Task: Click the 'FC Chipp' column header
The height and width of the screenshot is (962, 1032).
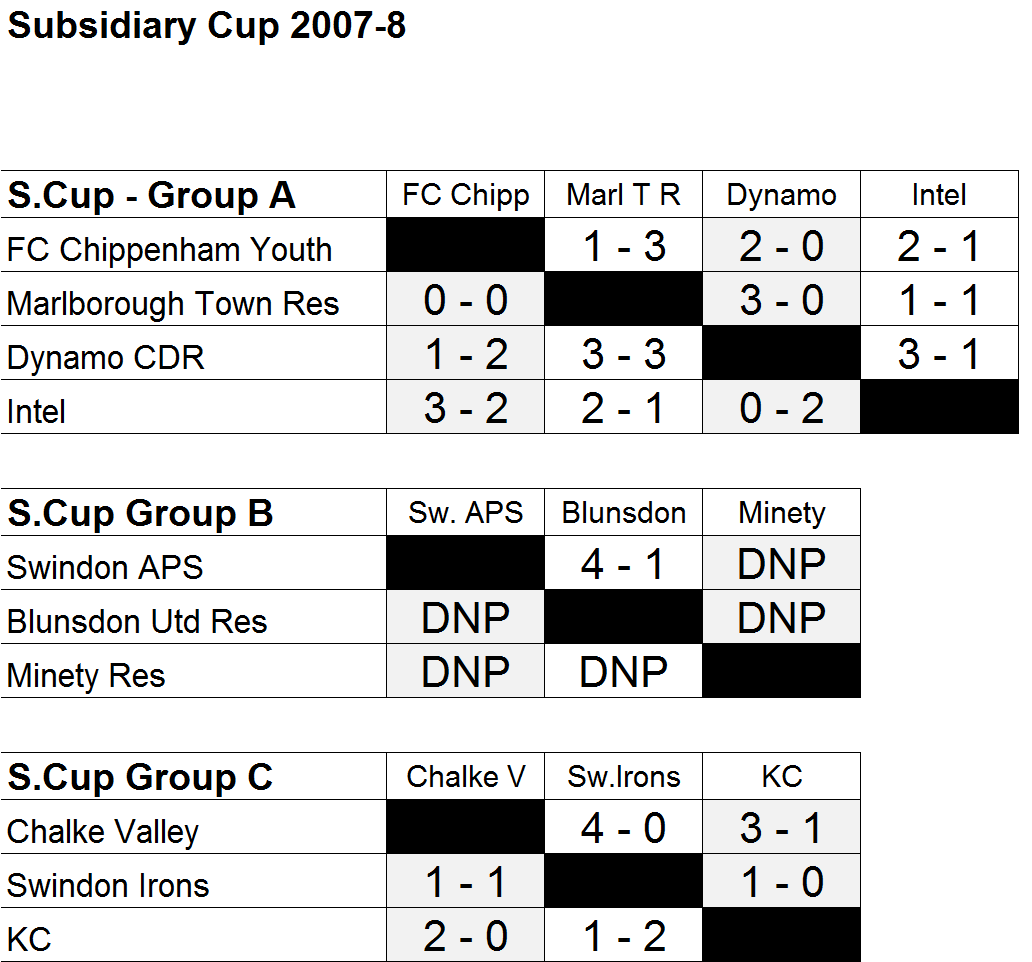Action: pyautogui.click(x=466, y=195)
